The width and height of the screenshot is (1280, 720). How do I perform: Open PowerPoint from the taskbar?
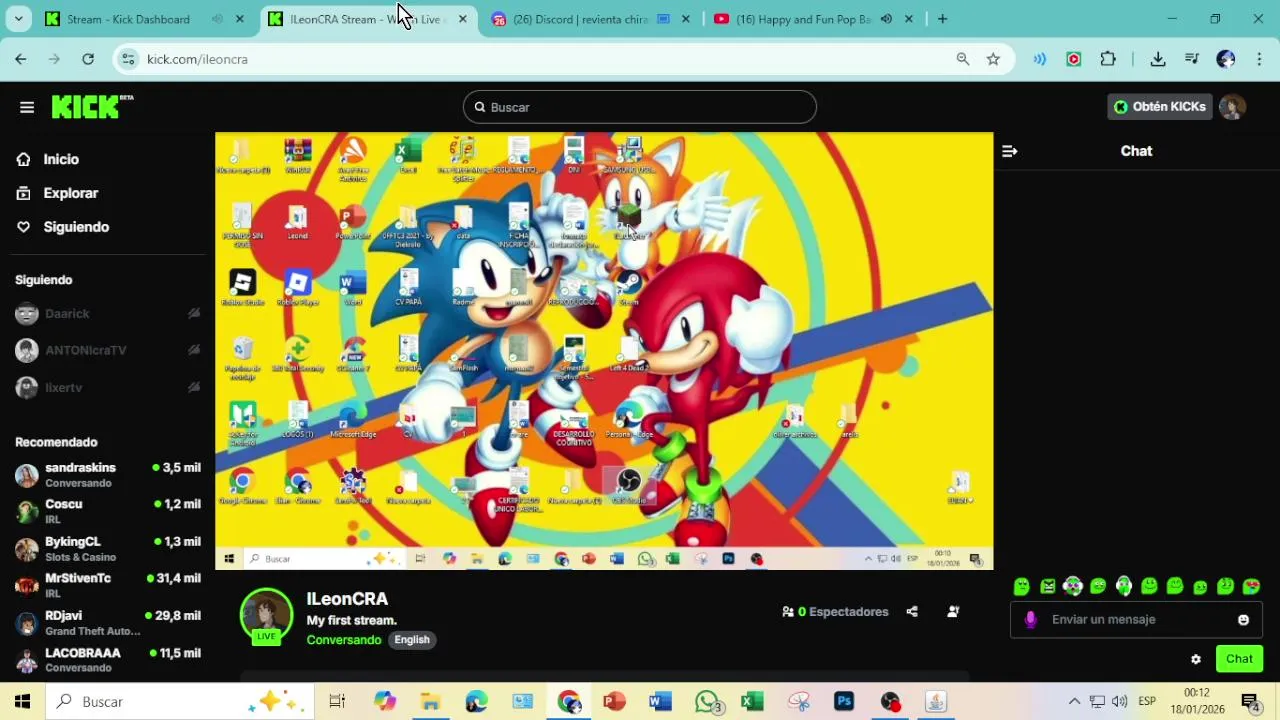(x=614, y=702)
